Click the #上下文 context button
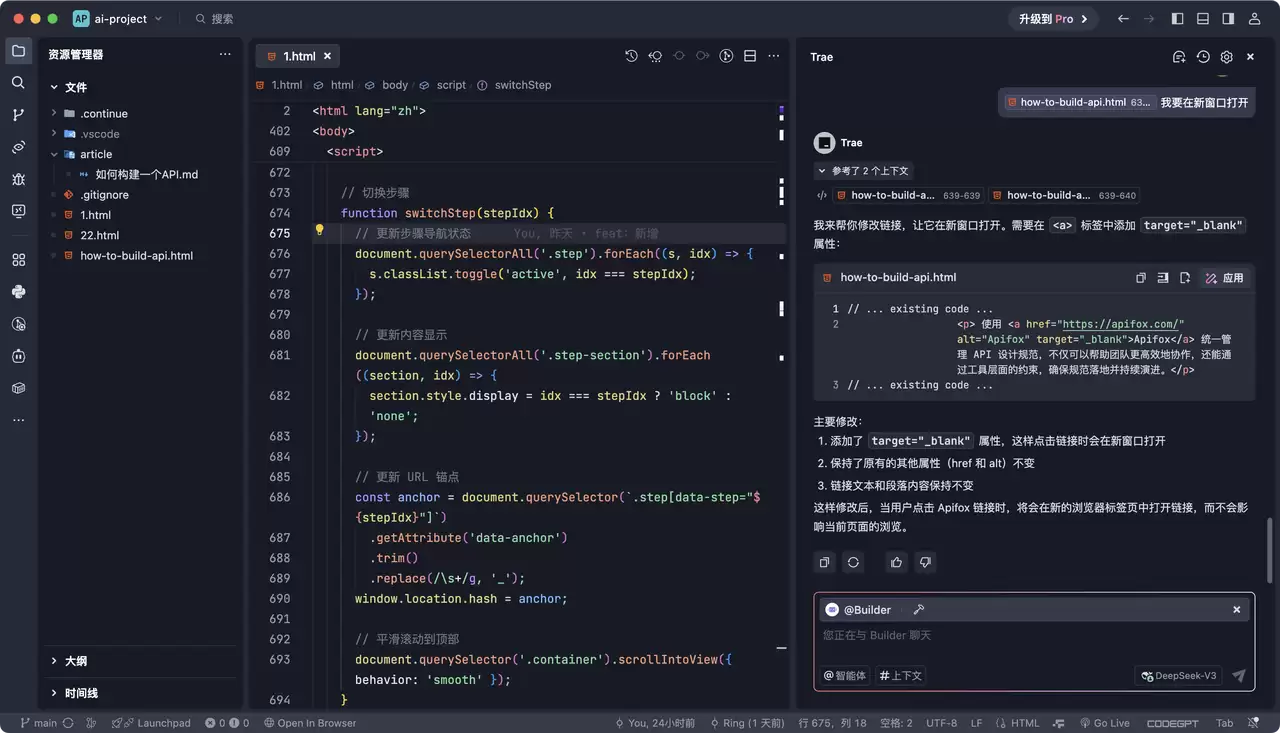 point(901,676)
